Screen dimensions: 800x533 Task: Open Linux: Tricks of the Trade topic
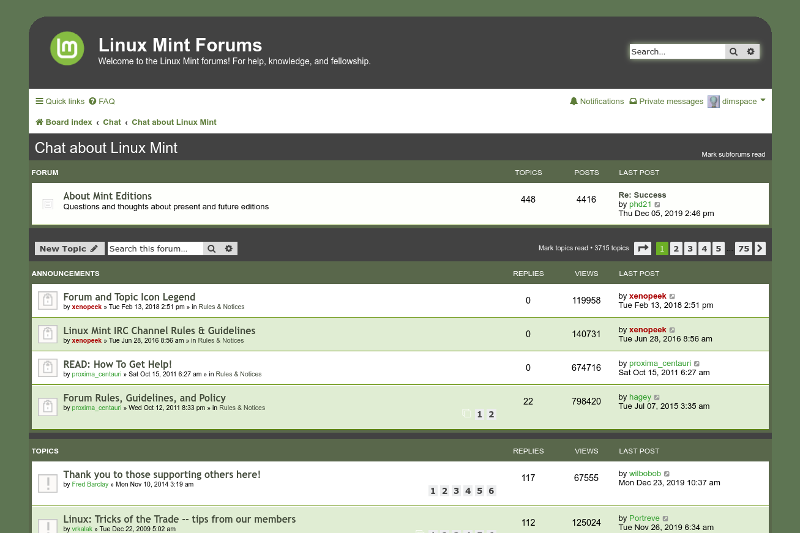(x=180, y=519)
